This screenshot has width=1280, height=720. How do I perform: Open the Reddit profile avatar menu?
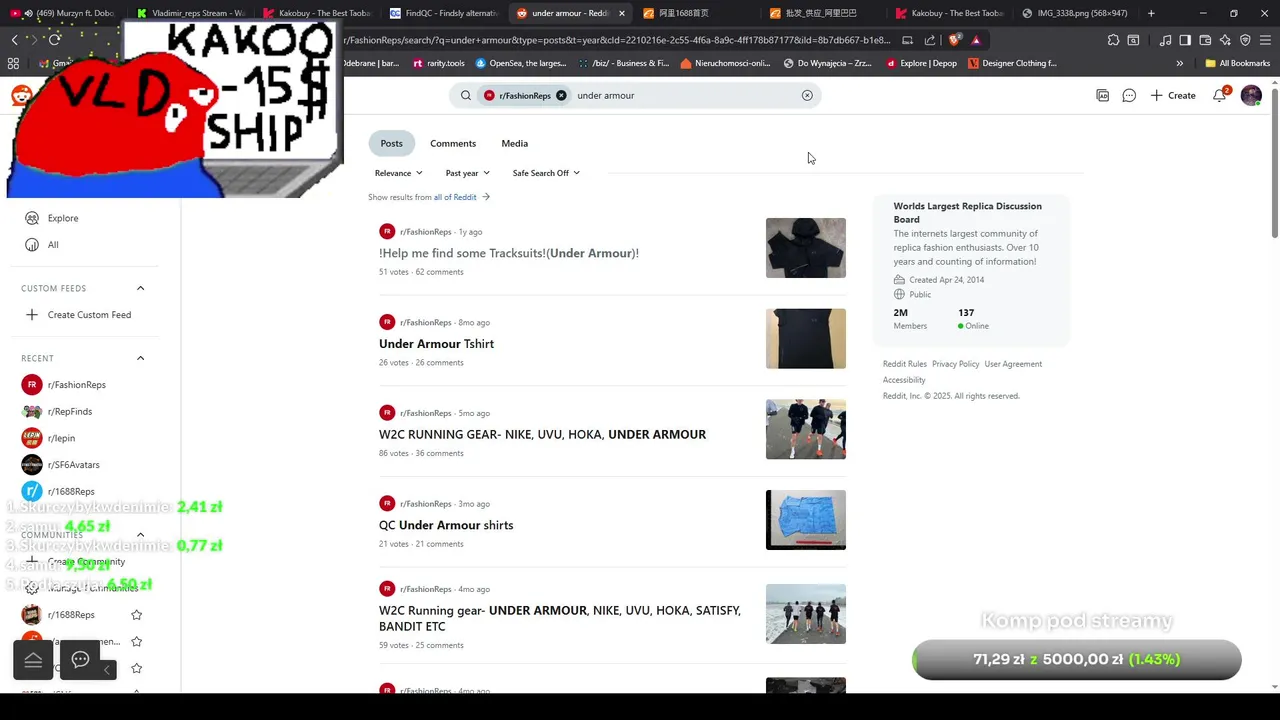(x=1251, y=95)
